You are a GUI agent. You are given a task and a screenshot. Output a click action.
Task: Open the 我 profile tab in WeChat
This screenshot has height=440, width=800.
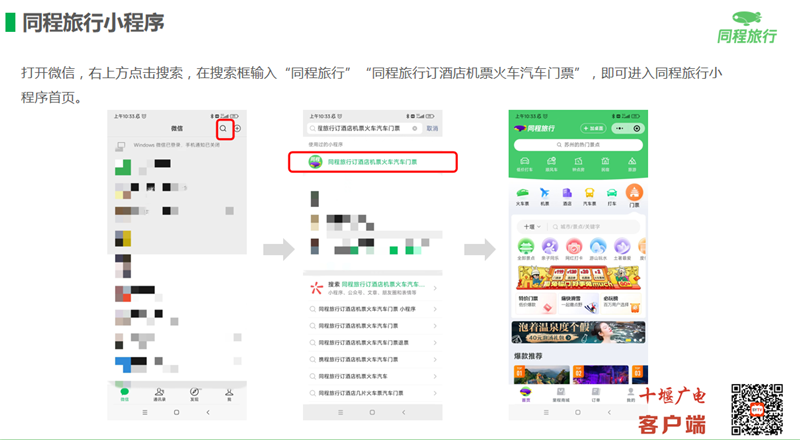tap(229, 394)
